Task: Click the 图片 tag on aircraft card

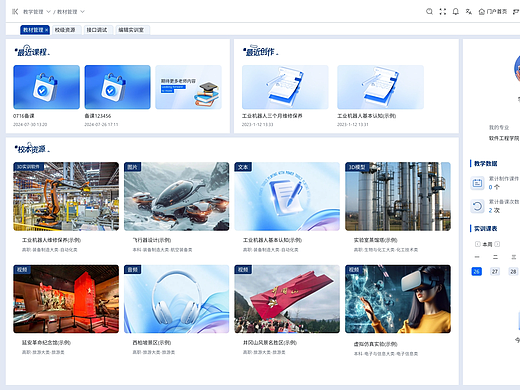Action: pos(132,167)
